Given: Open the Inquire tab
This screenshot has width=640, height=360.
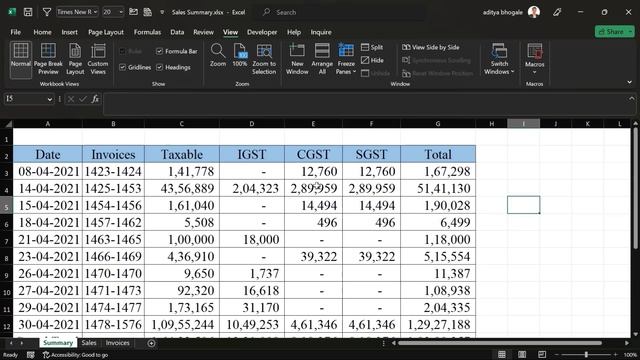Looking at the screenshot, I should (x=321, y=32).
